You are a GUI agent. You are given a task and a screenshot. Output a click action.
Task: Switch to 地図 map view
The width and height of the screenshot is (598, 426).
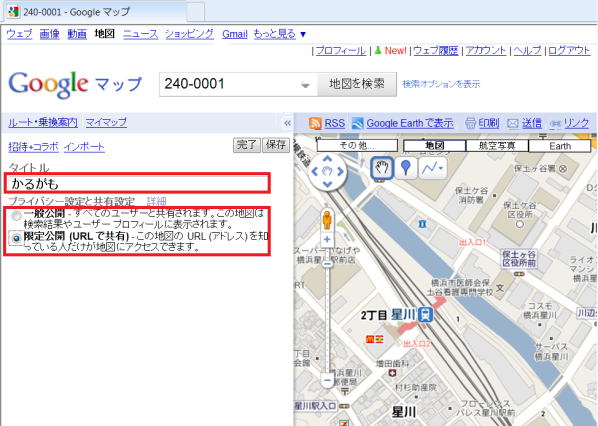[x=434, y=146]
